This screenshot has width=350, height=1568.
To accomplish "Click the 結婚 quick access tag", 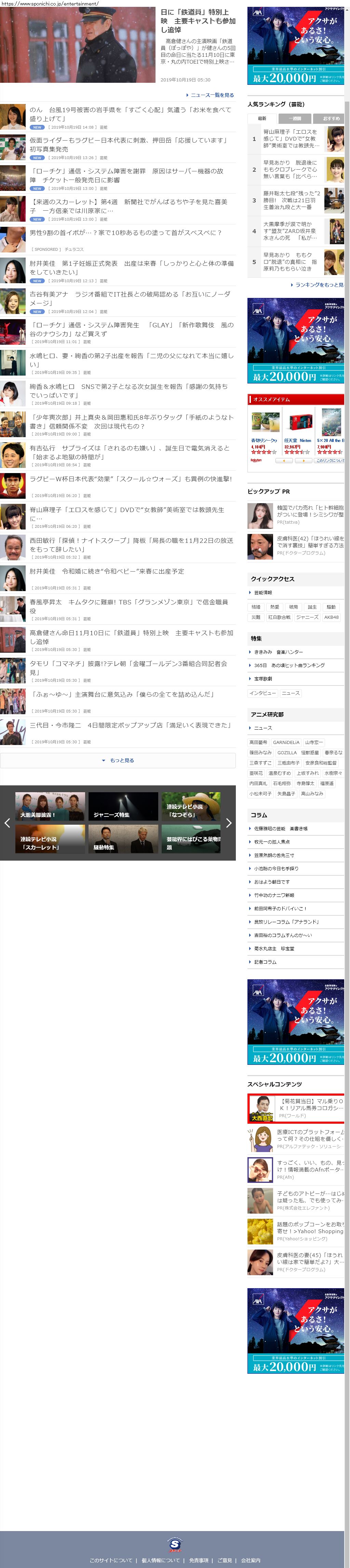I will 256,607.
